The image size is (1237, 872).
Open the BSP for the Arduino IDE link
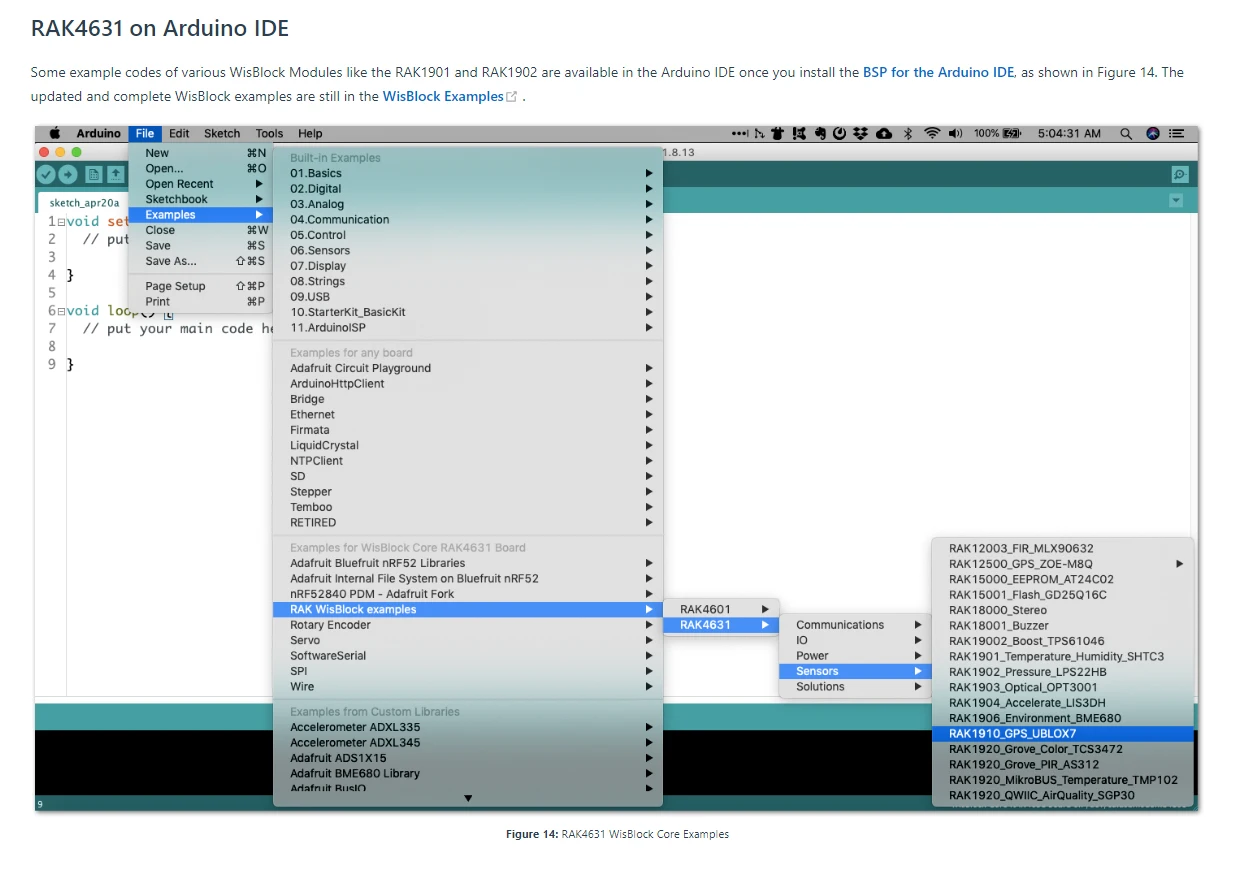pos(939,72)
